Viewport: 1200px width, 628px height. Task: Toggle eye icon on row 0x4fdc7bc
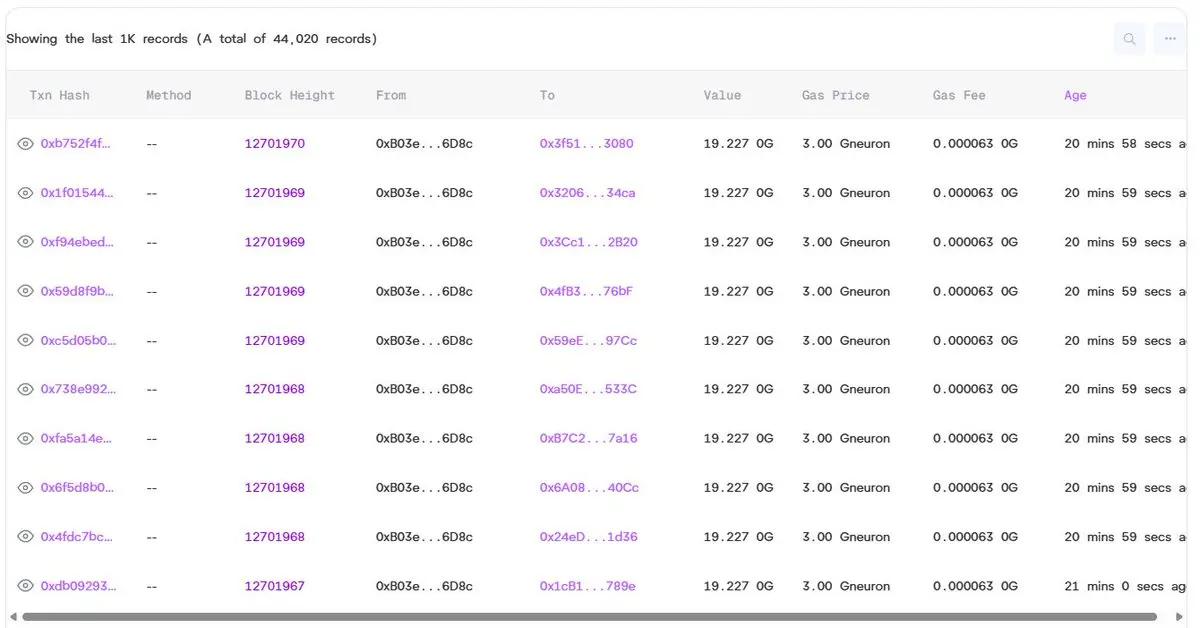[26, 537]
